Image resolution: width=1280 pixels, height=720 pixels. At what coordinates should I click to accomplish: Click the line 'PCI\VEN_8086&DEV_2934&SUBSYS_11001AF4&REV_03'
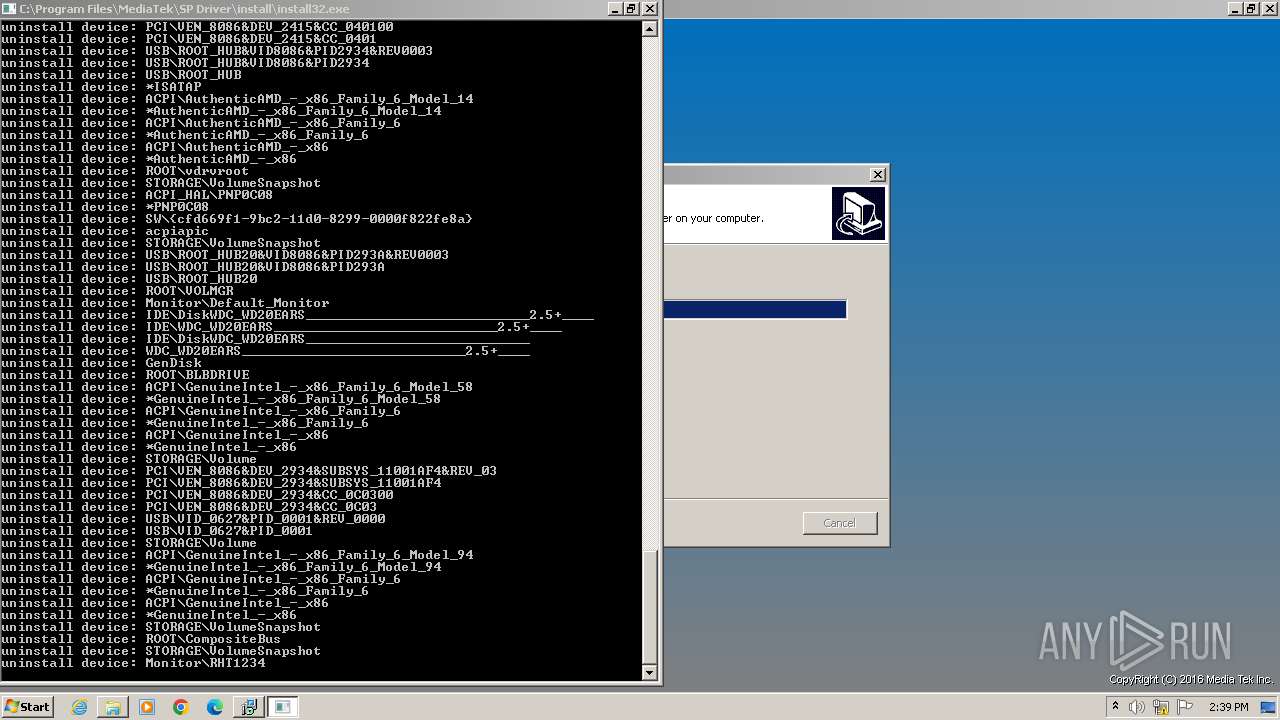[249, 471]
